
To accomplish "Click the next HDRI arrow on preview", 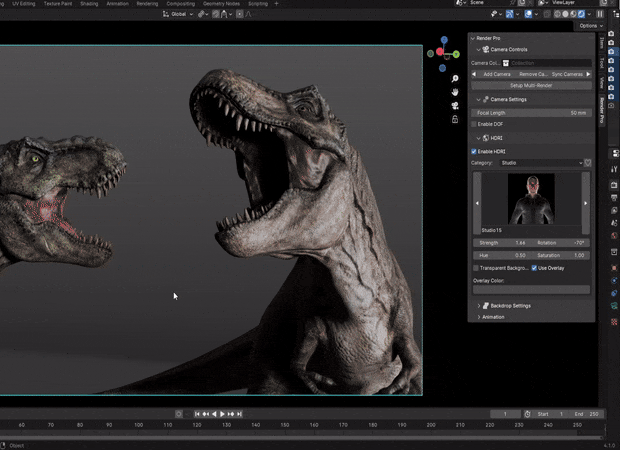I will pos(585,203).
